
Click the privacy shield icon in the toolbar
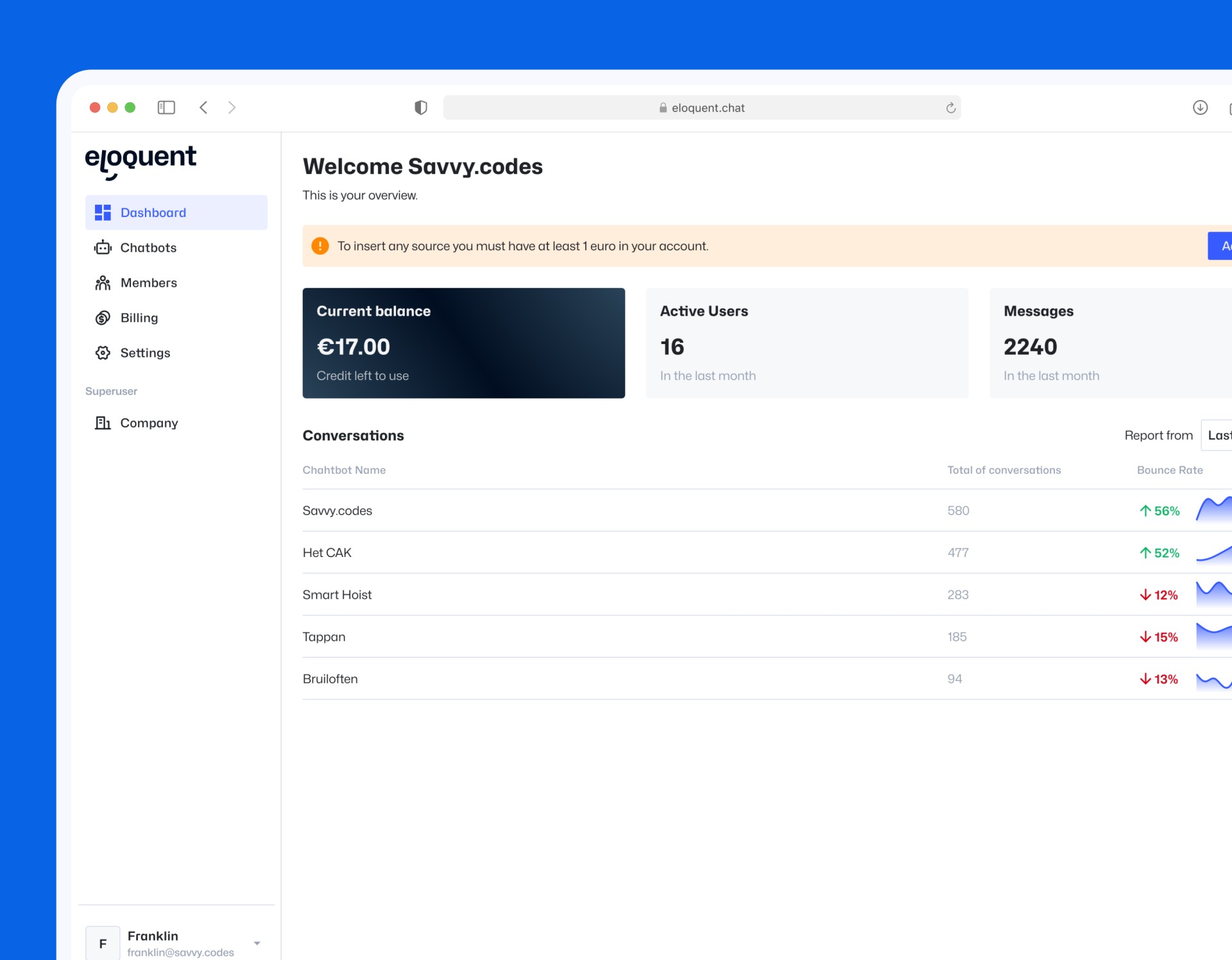(x=421, y=107)
